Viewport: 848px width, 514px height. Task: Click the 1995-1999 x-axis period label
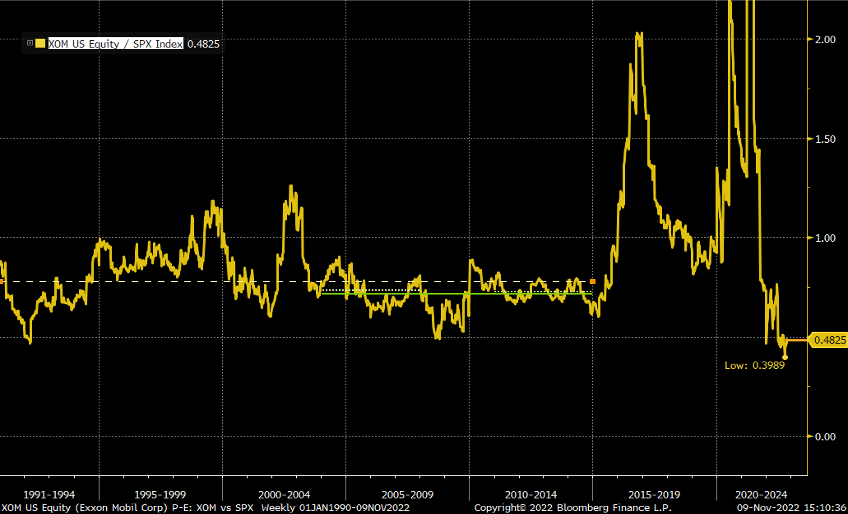160,495
